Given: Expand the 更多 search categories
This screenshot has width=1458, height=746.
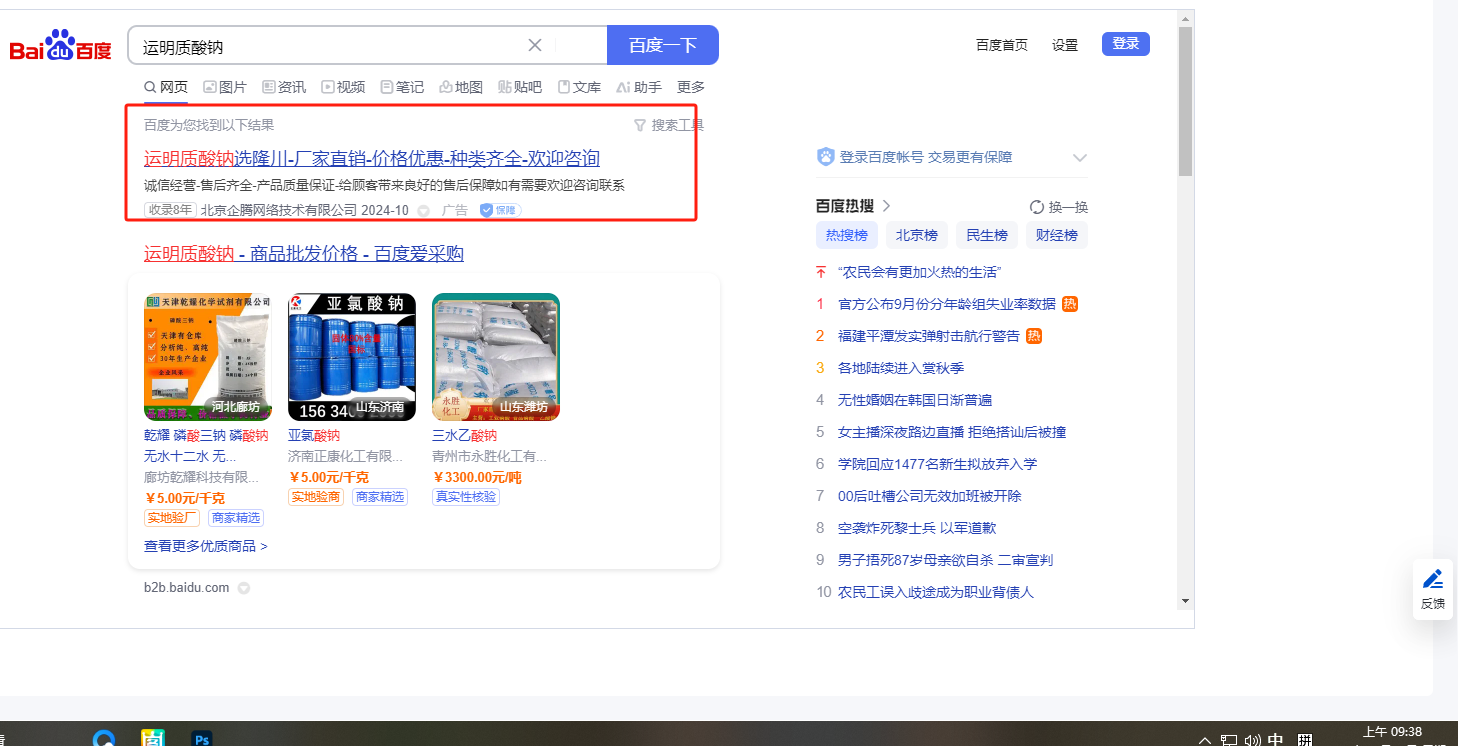Looking at the screenshot, I should [x=691, y=87].
